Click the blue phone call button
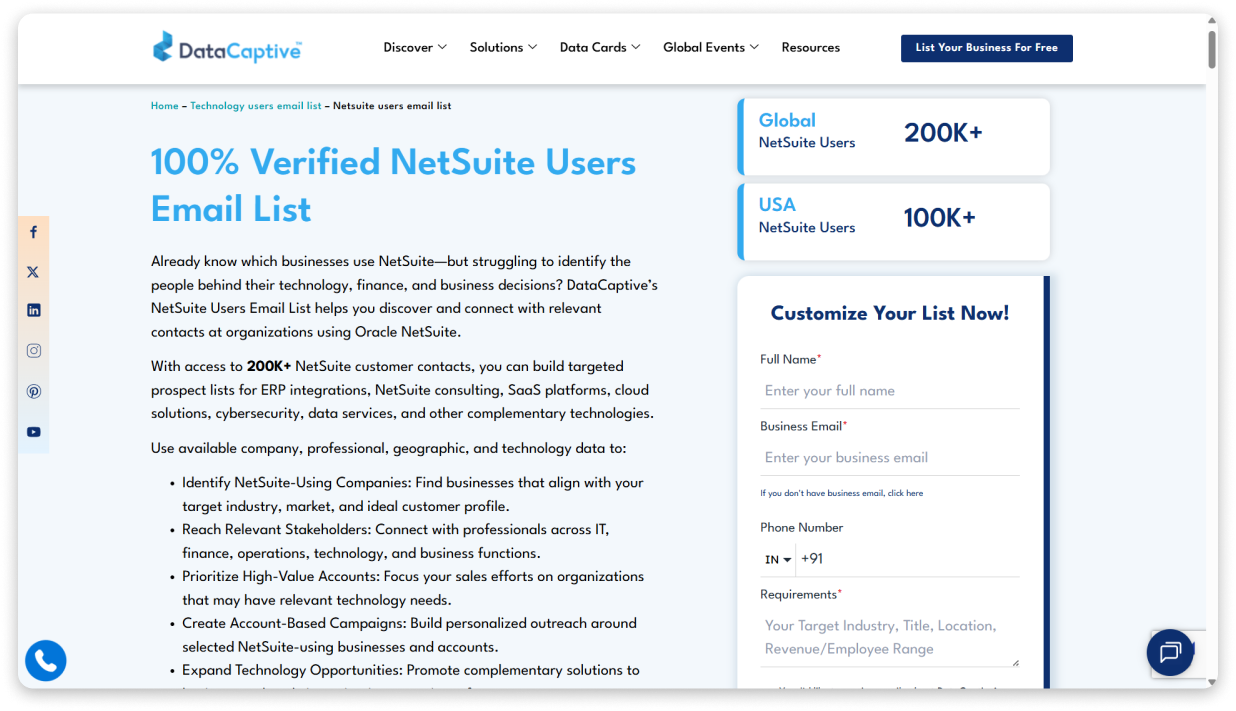Image resolution: width=1236 pixels, height=711 pixels. point(46,660)
